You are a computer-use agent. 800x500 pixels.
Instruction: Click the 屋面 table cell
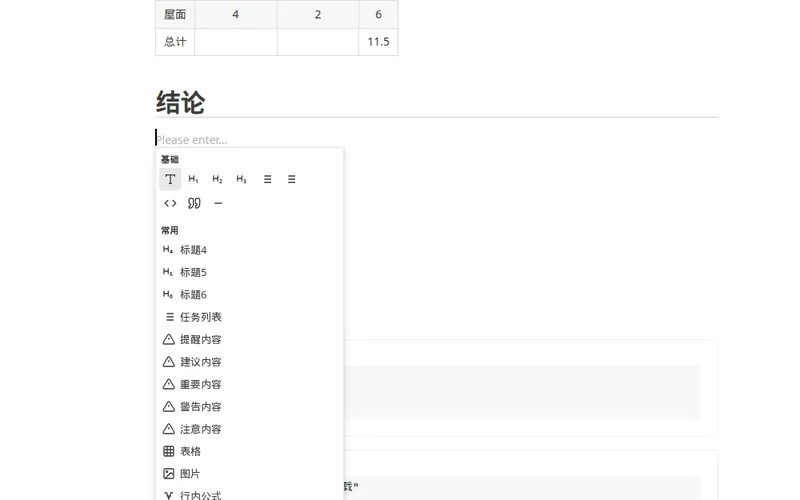click(175, 14)
